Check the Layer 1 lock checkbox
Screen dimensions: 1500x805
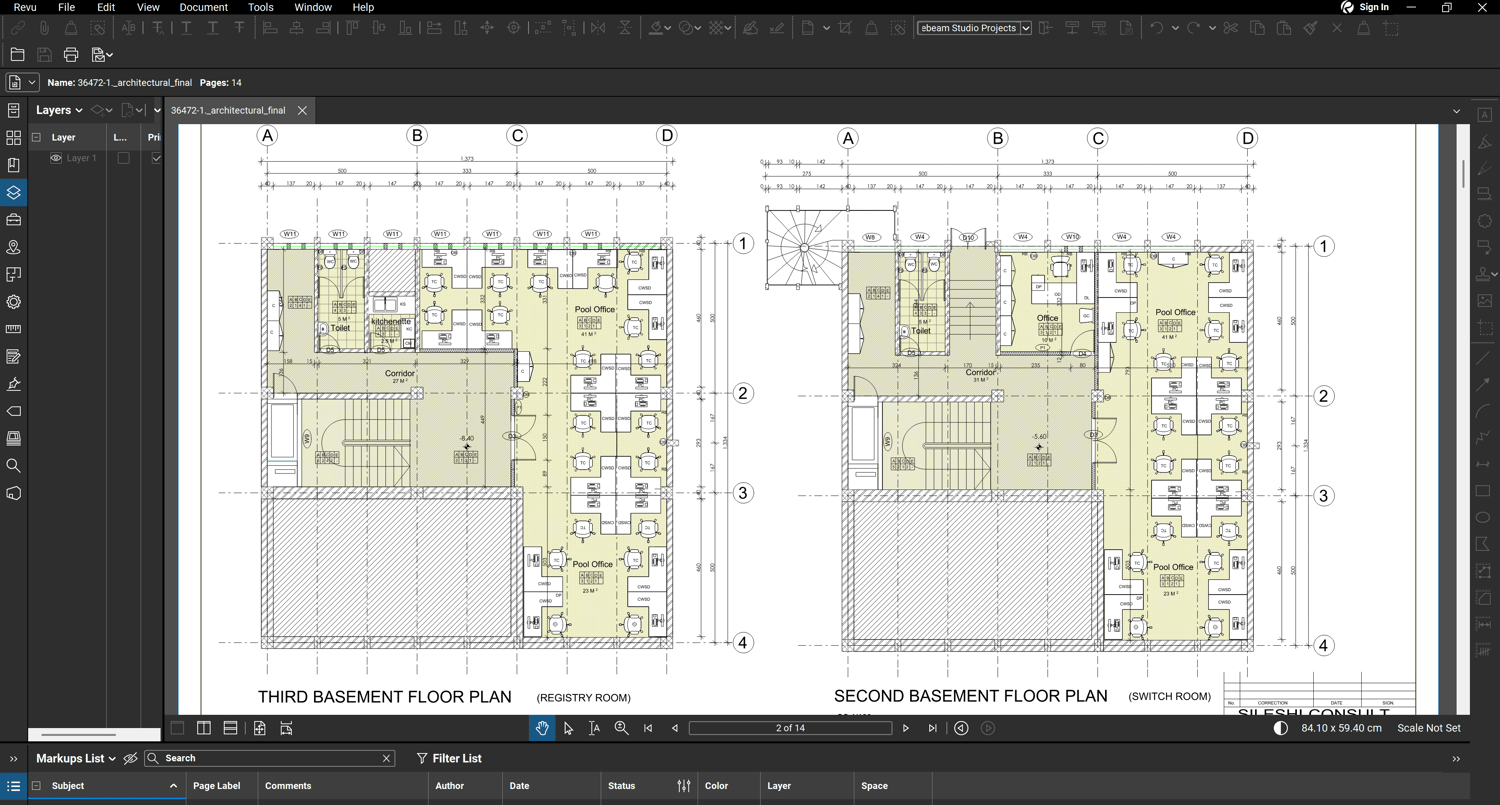[x=123, y=158]
